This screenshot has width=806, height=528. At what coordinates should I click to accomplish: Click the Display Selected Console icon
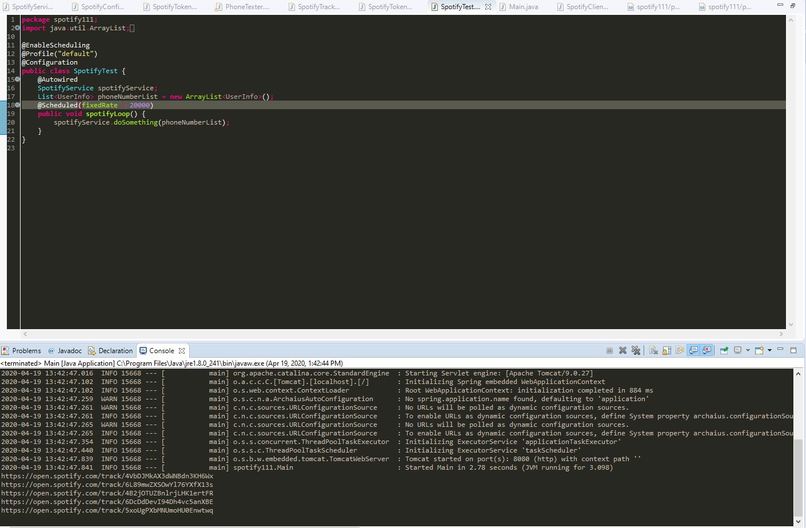738,350
